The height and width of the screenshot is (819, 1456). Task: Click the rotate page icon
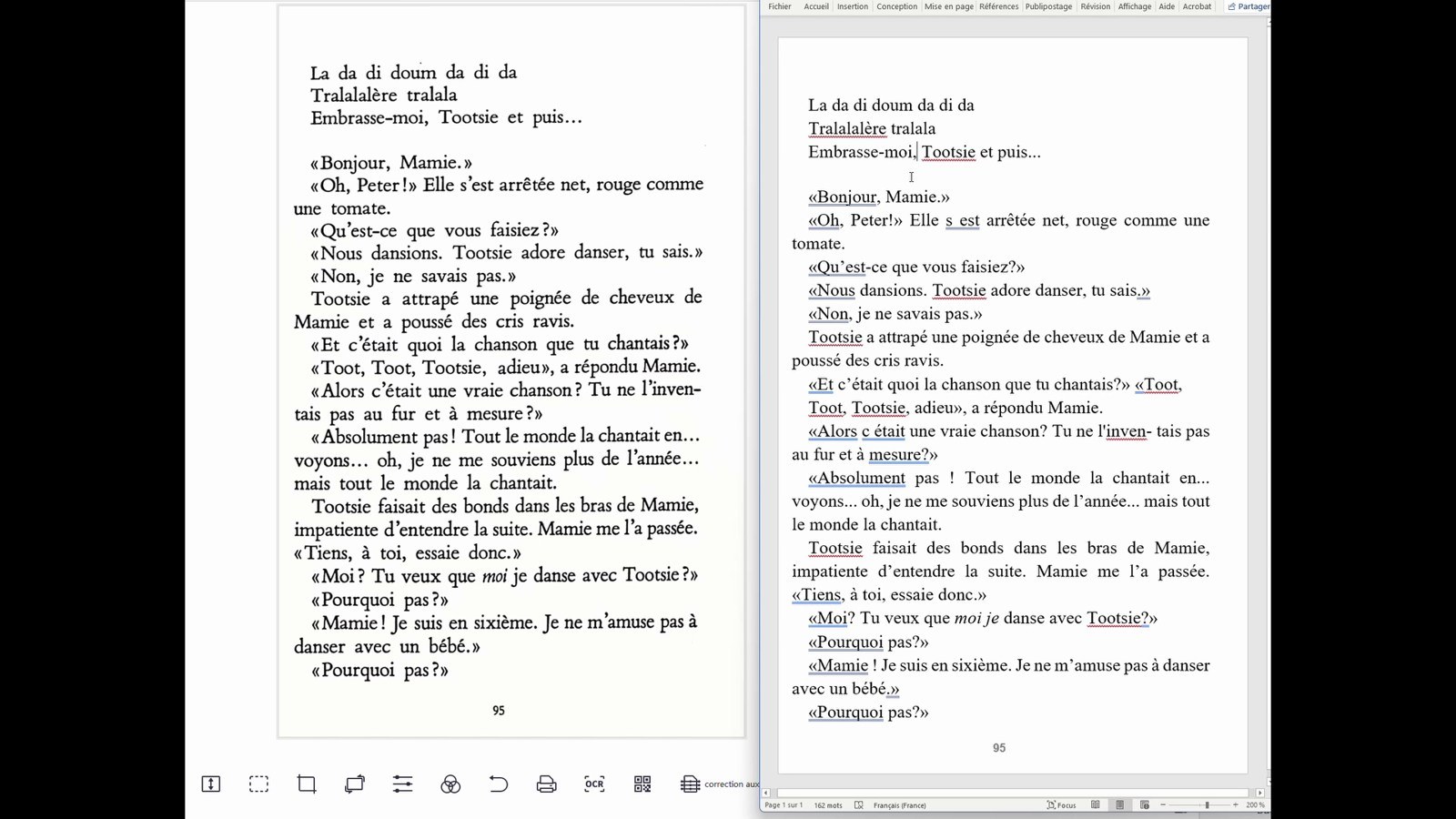(x=355, y=784)
